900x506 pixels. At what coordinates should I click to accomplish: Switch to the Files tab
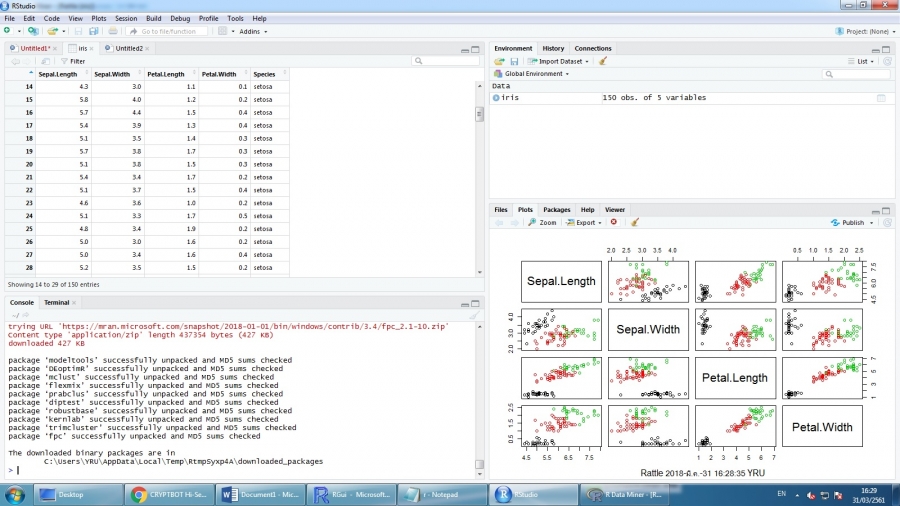pos(501,210)
